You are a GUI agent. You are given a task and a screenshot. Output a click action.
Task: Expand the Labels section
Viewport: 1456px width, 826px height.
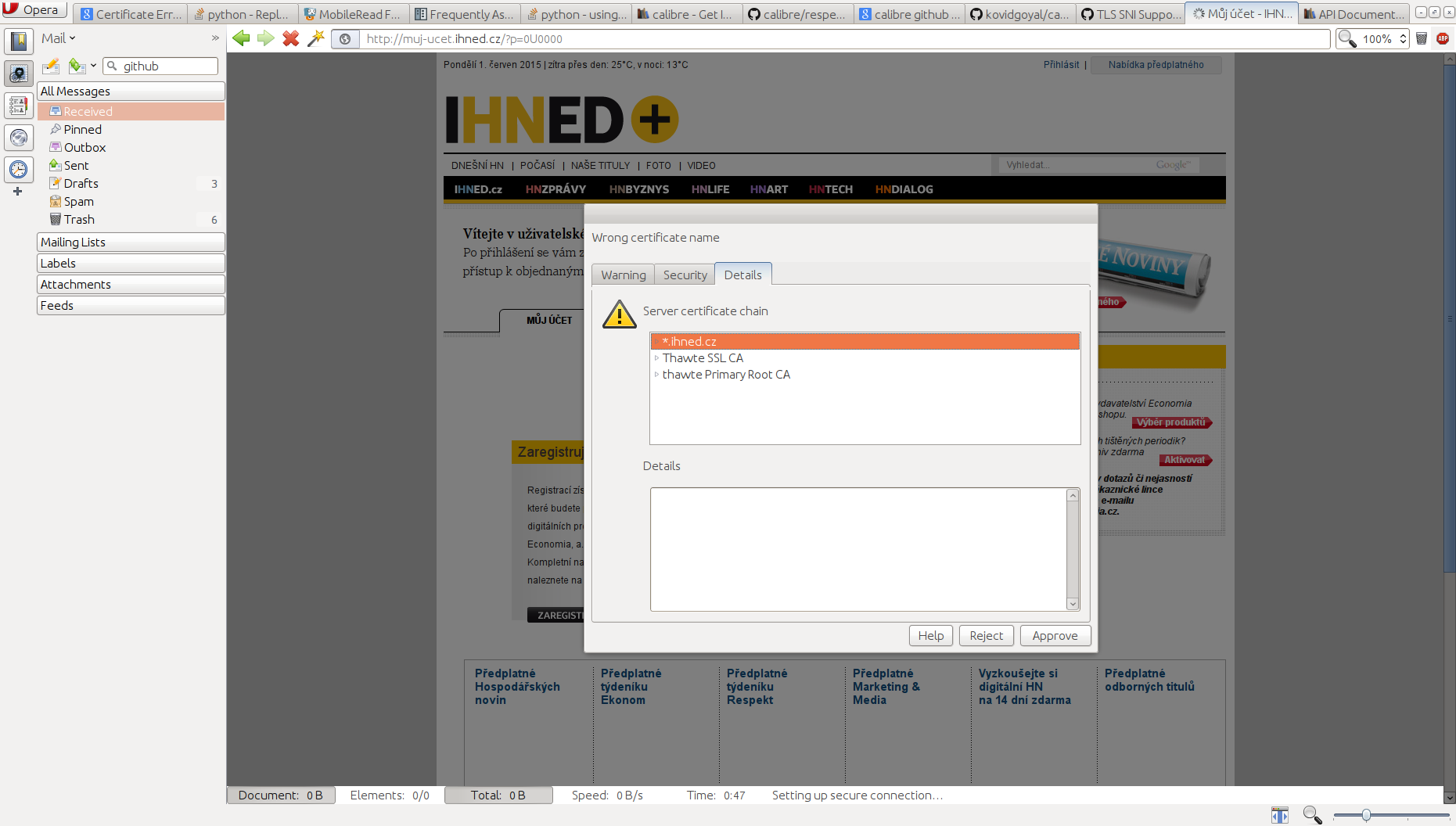tap(131, 264)
